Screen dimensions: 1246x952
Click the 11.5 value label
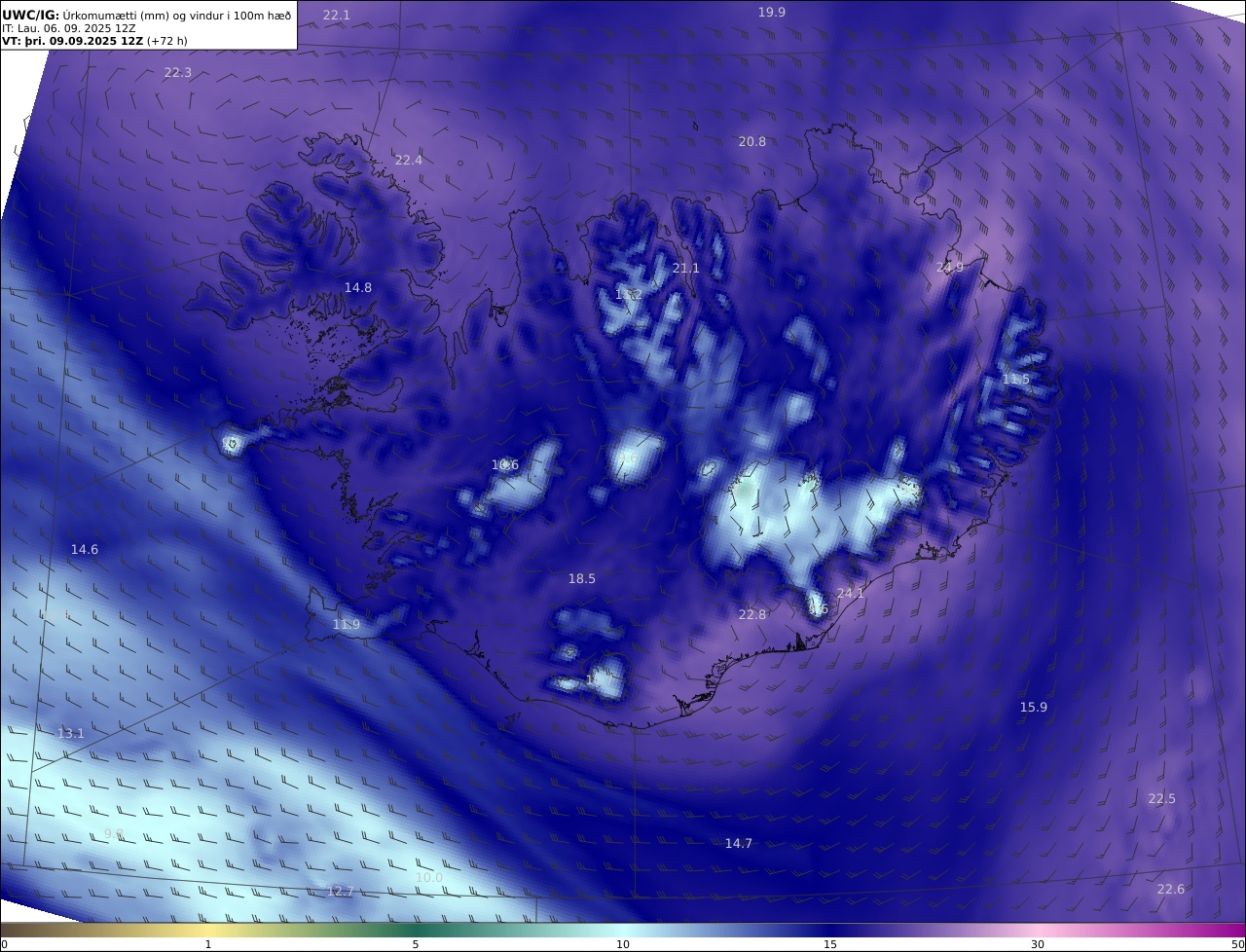tap(1016, 380)
